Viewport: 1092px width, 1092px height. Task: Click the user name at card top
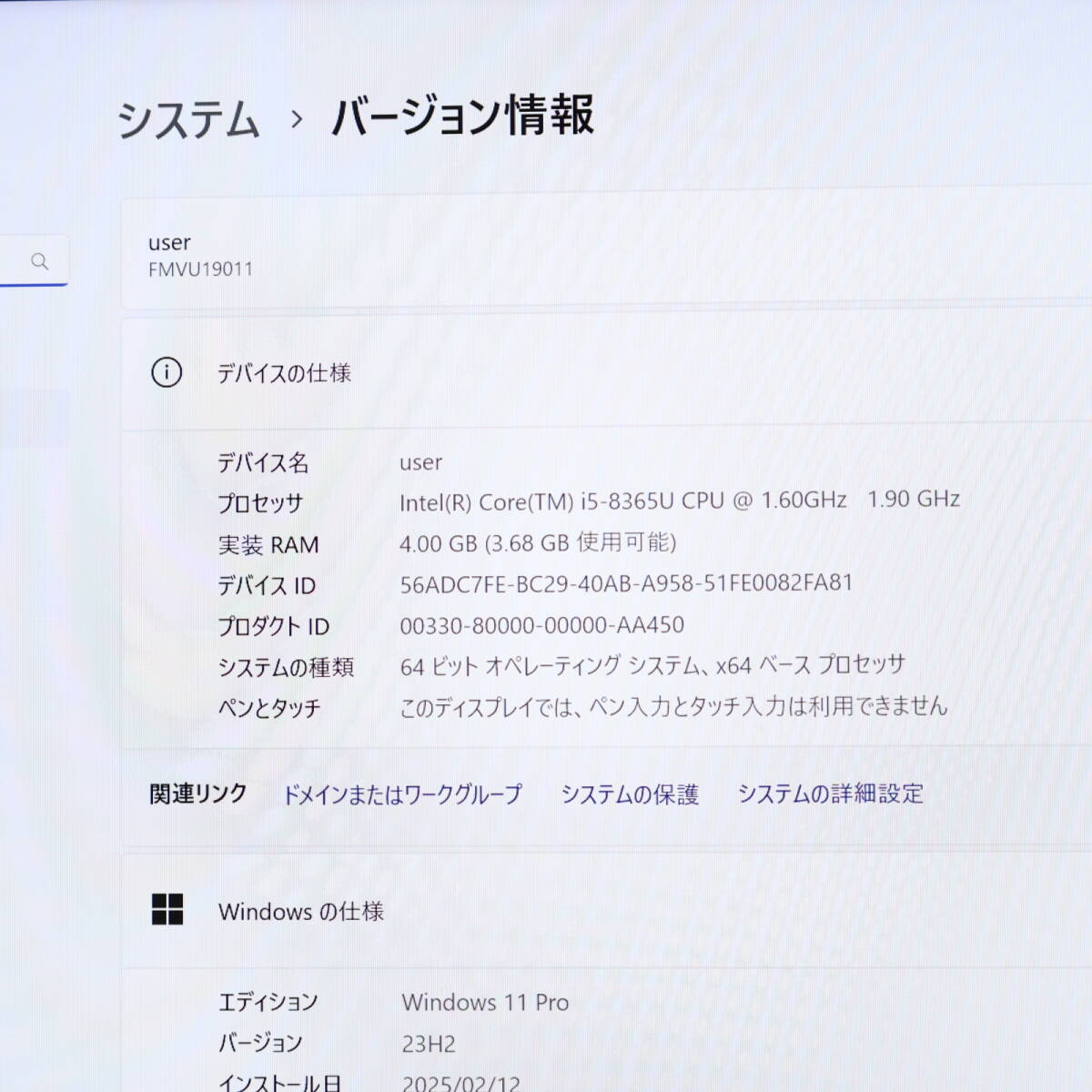click(x=169, y=243)
